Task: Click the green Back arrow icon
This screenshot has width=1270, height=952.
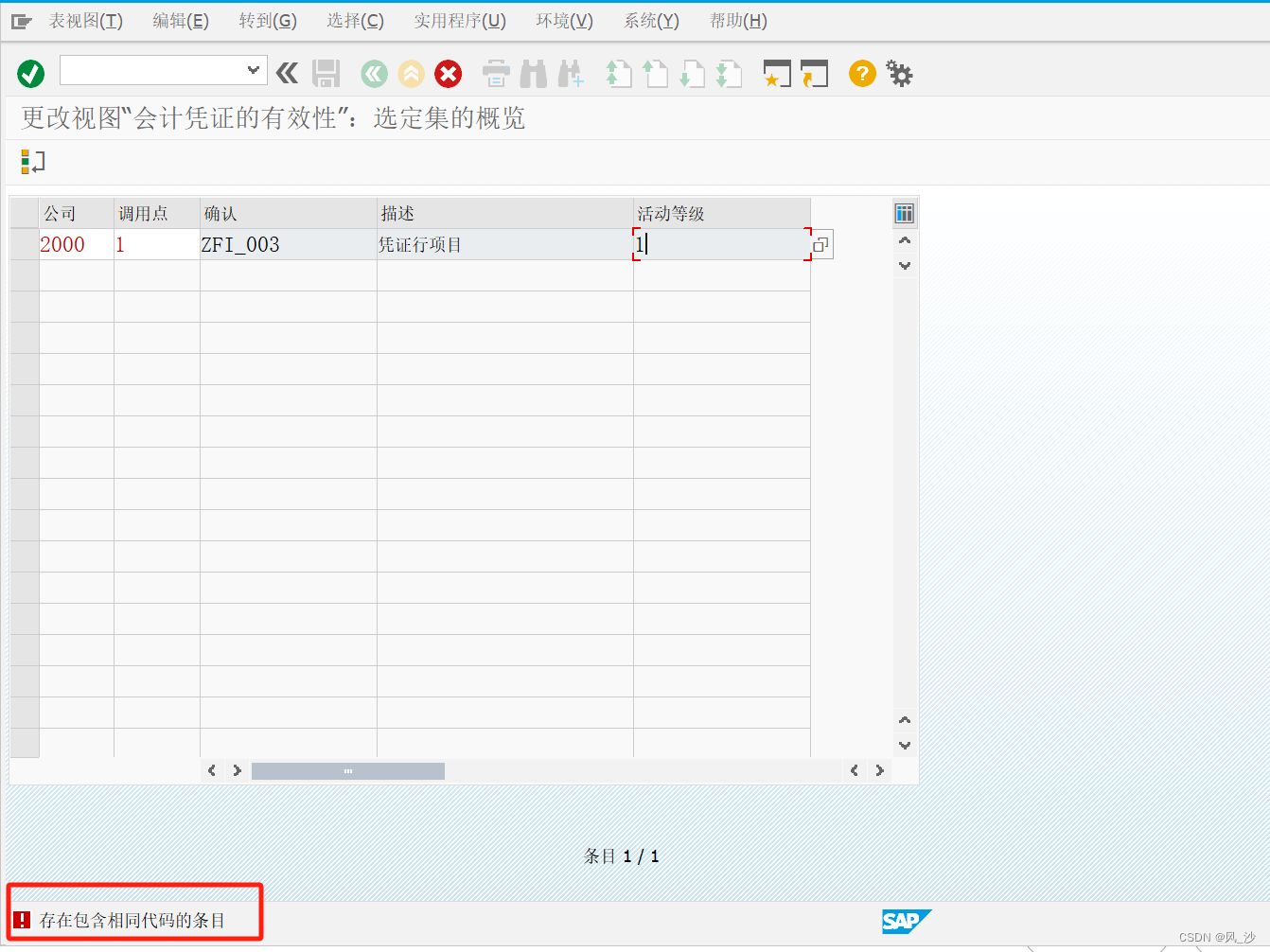Action: tap(375, 74)
